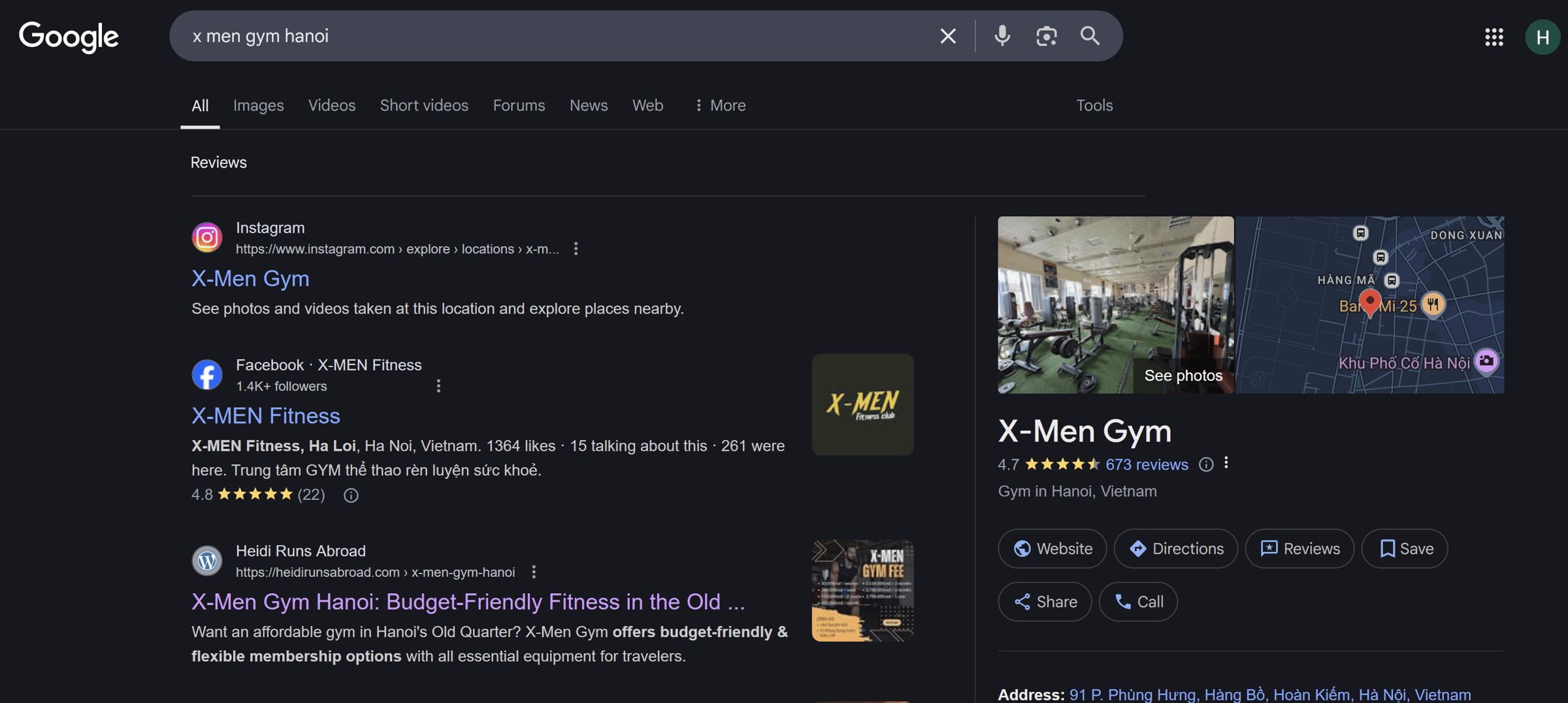Share the X-Men Gym listing

point(1045,602)
